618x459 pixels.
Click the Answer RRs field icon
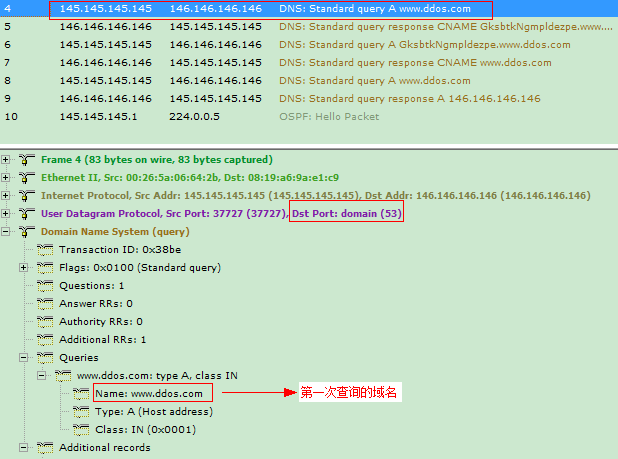coord(45,304)
